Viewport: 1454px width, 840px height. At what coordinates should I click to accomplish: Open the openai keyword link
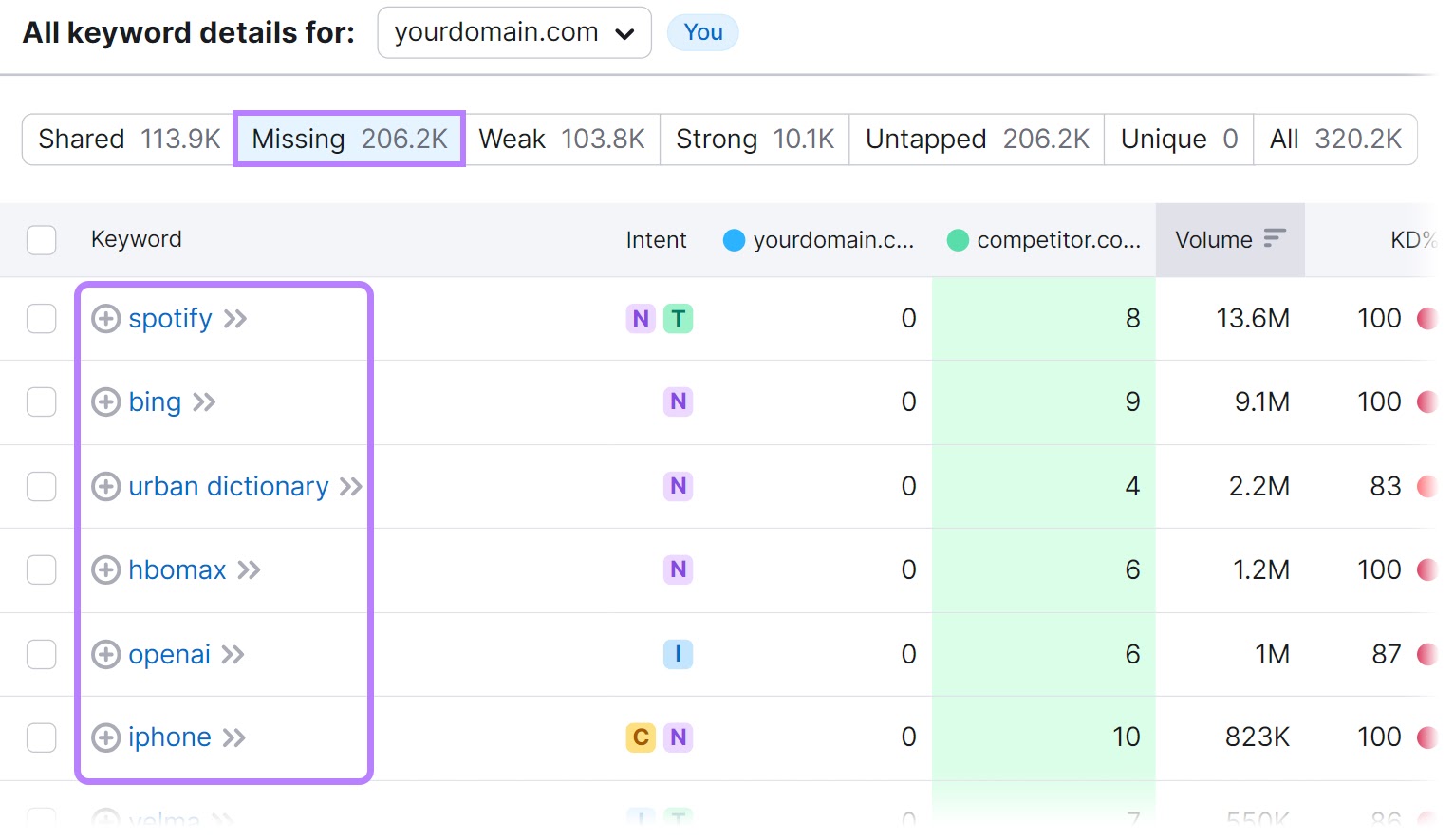click(x=170, y=655)
